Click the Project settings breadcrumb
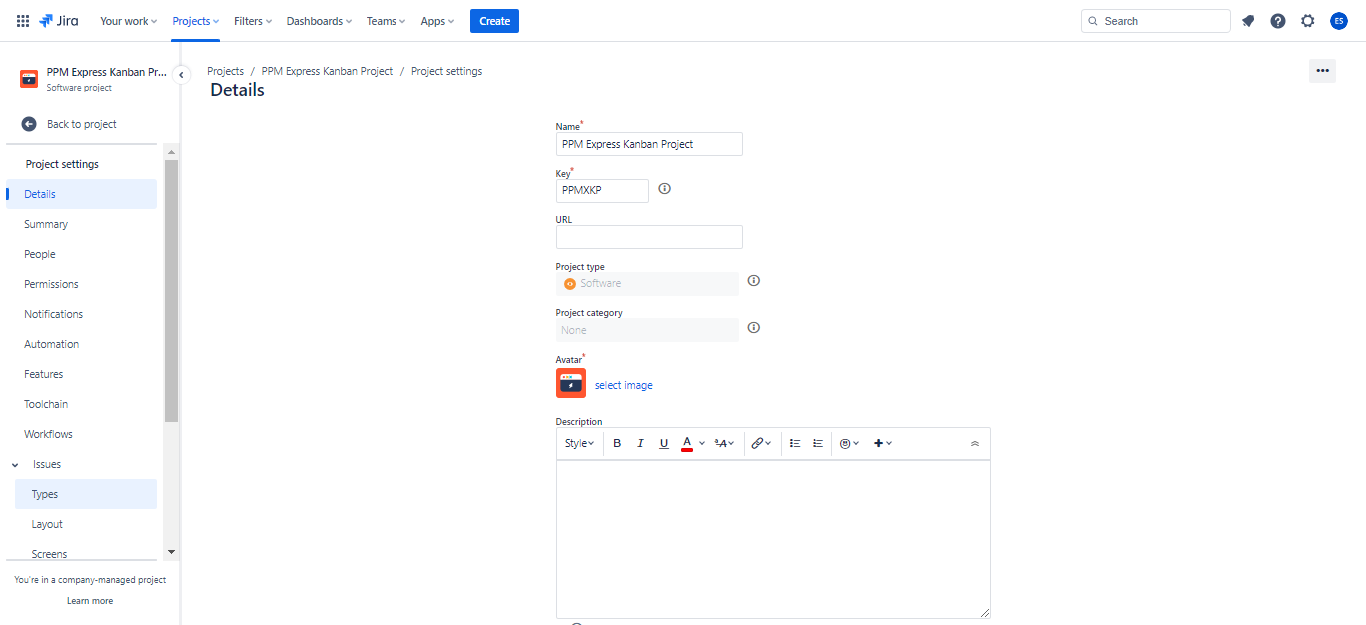 (x=446, y=71)
